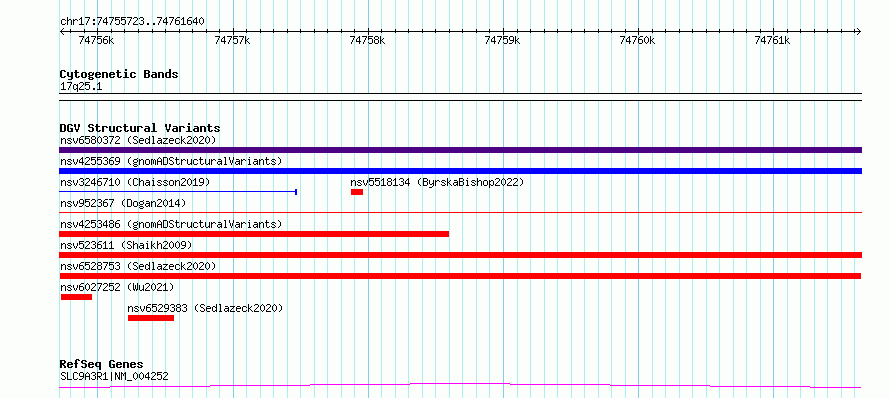Click the dark purple nsv6580372 variant bar

pyautogui.click(x=460, y=150)
